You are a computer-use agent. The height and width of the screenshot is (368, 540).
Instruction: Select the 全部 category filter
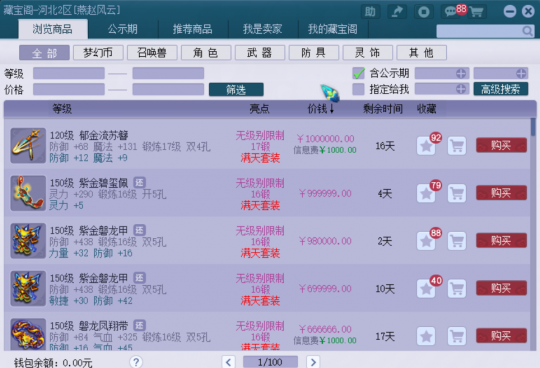(44, 53)
